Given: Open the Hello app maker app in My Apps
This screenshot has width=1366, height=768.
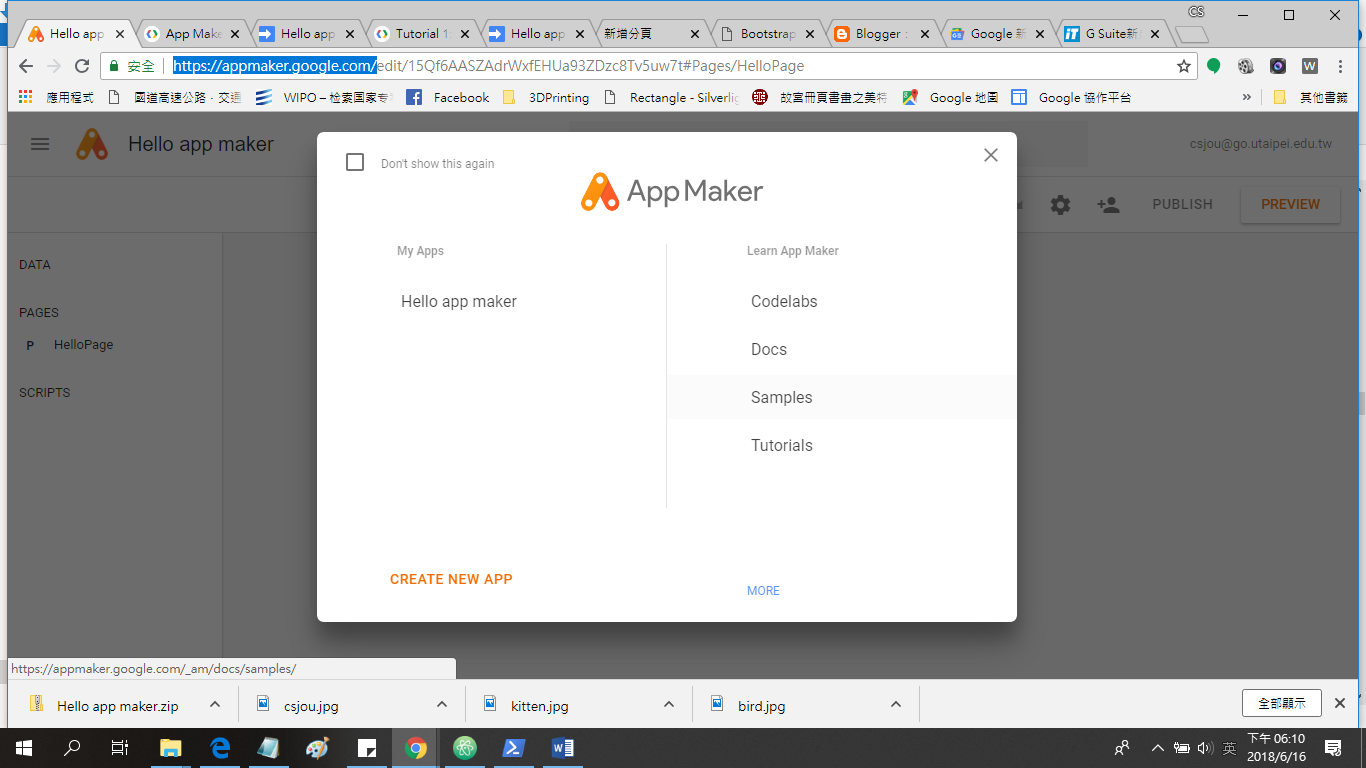Looking at the screenshot, I should click(x=459, y=301).
